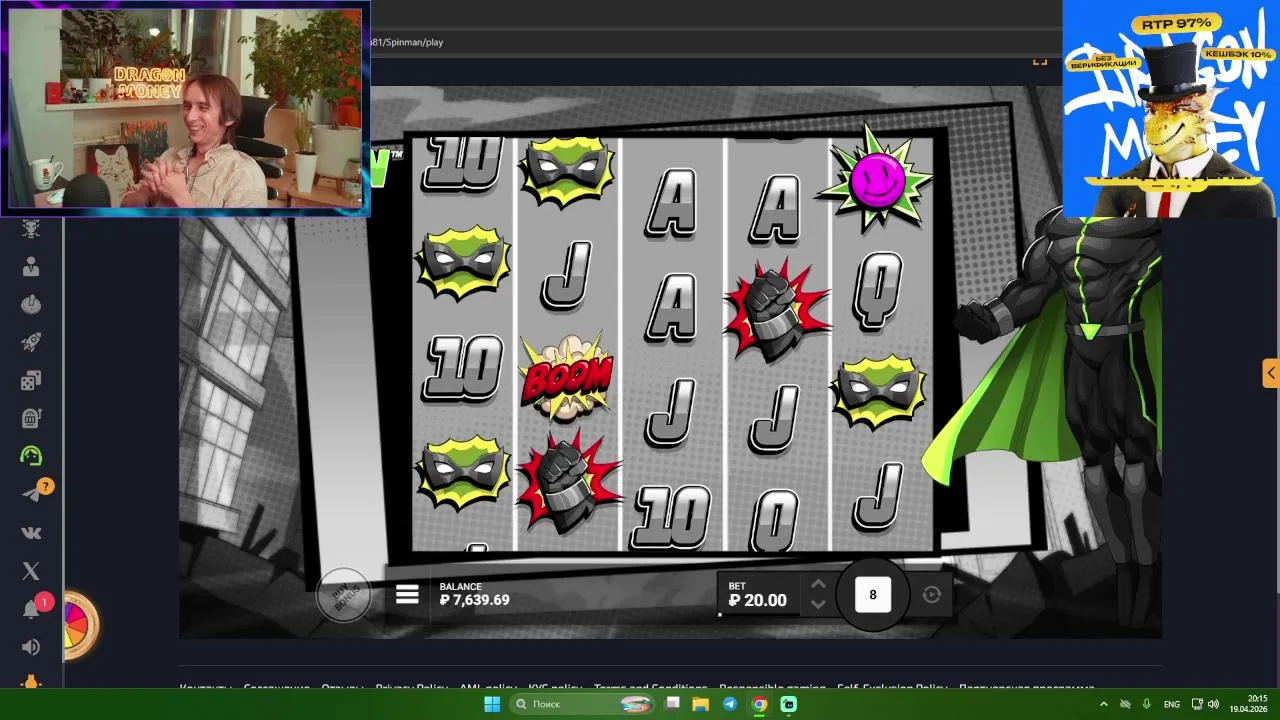This screenshot has width=1280, height=720.
Task: Open the X social link icon
Action: pyautogui.click(x=31, y=571)
